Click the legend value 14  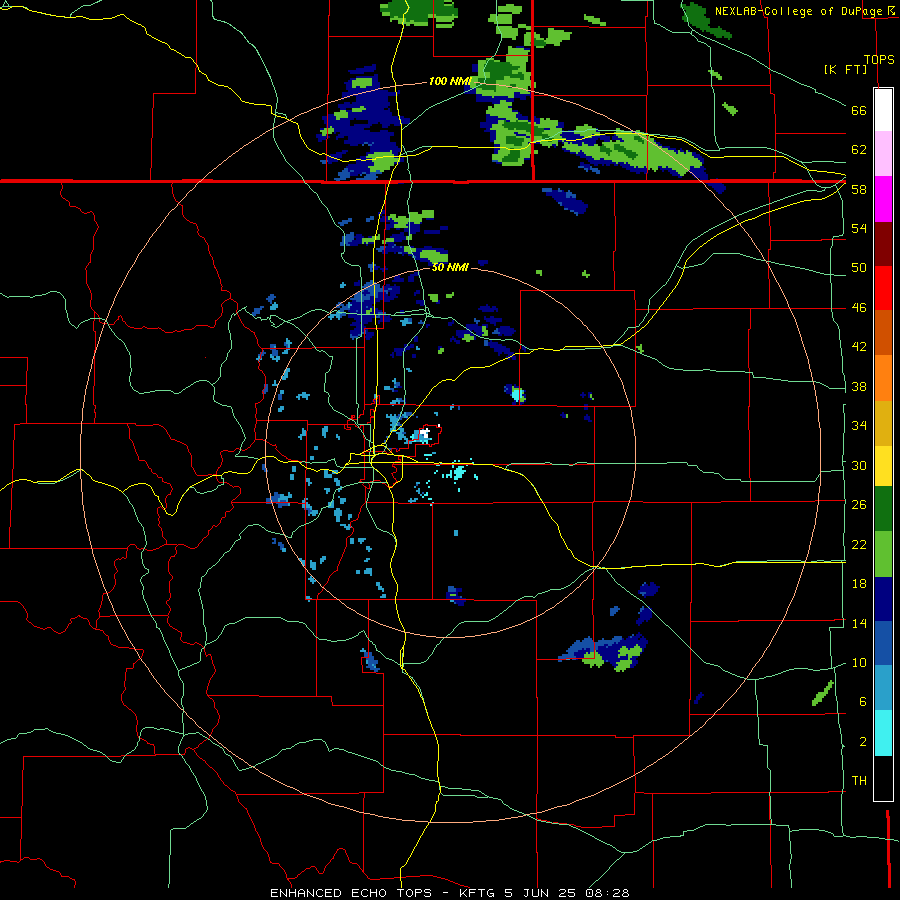point(859,623)
